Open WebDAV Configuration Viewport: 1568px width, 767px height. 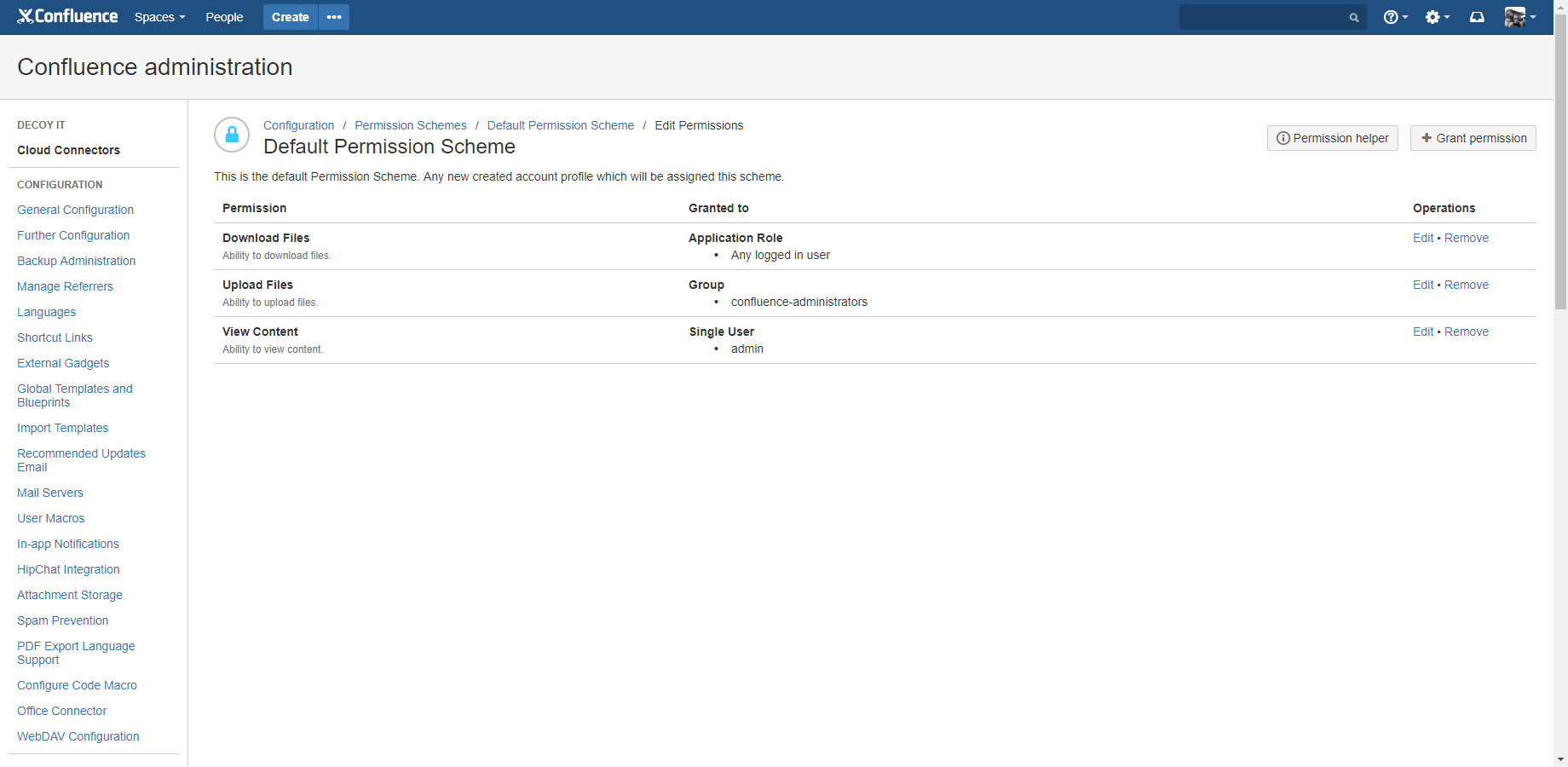78,736
